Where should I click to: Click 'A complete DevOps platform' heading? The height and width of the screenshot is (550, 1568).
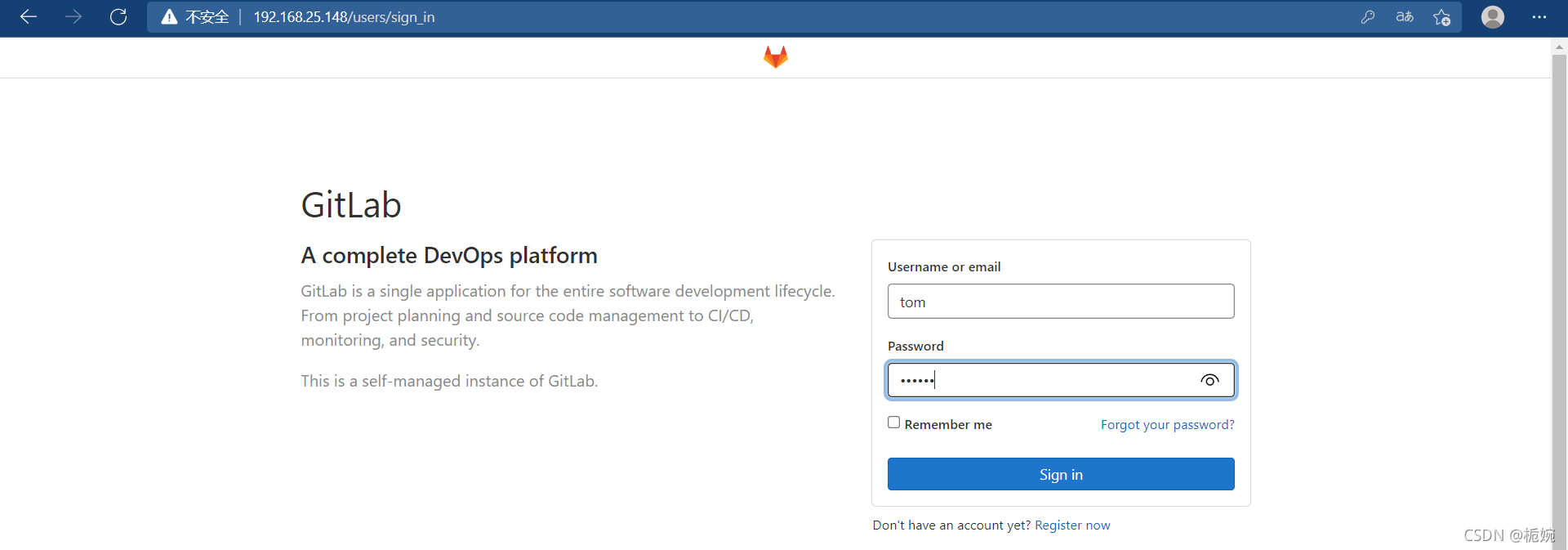point(449,256)
